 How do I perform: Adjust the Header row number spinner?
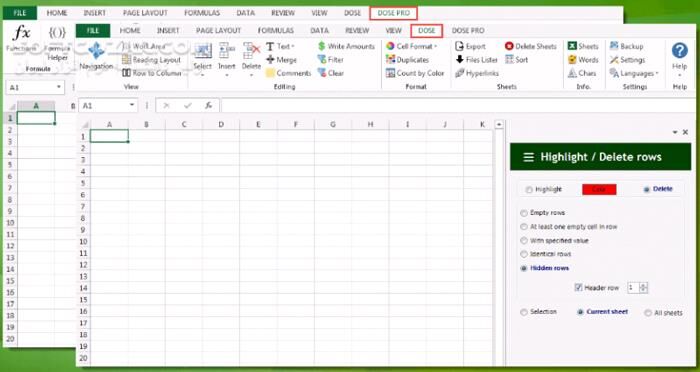click(643, 288)
